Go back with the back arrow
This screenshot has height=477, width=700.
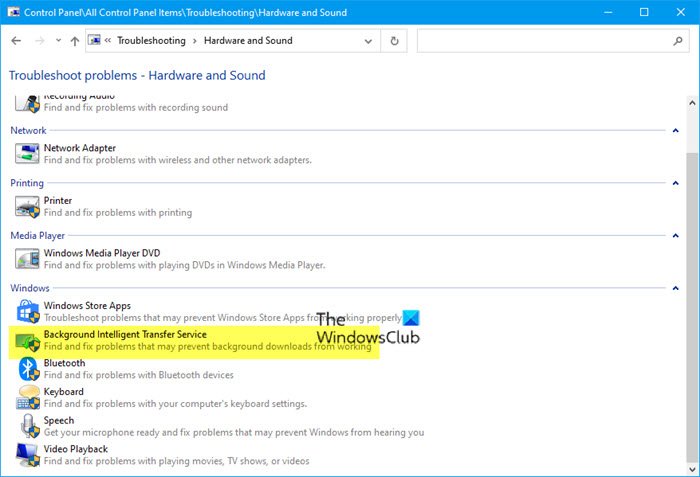pyautogui.click(x=16, y=41)
